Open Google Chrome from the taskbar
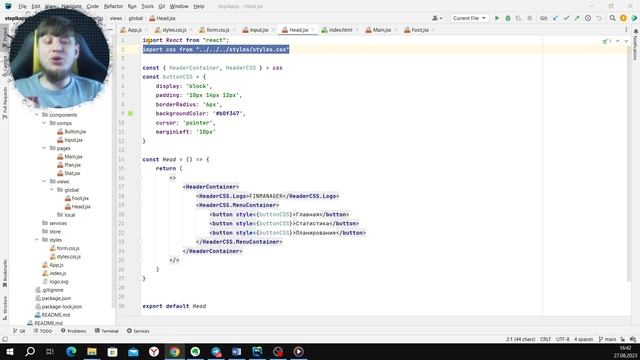This screenshot has height=360, width=640. point(175,351)
